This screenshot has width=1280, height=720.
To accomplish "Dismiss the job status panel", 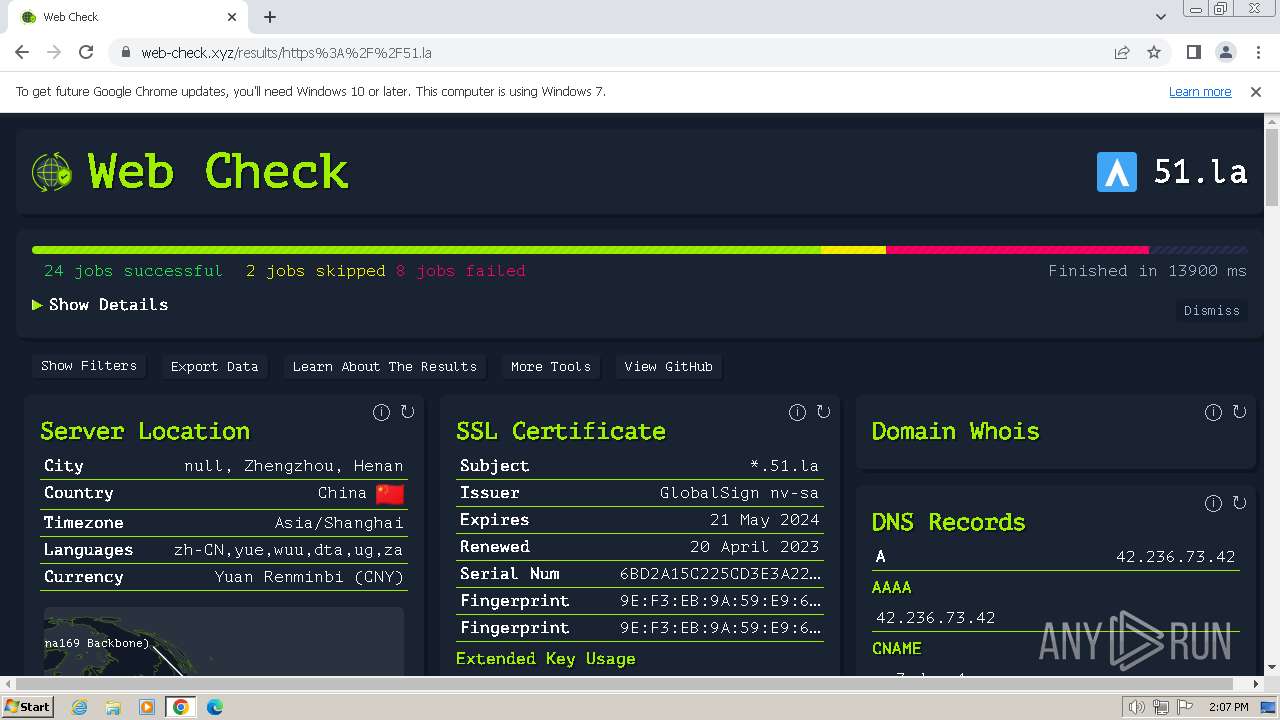I will point(1211,310).
